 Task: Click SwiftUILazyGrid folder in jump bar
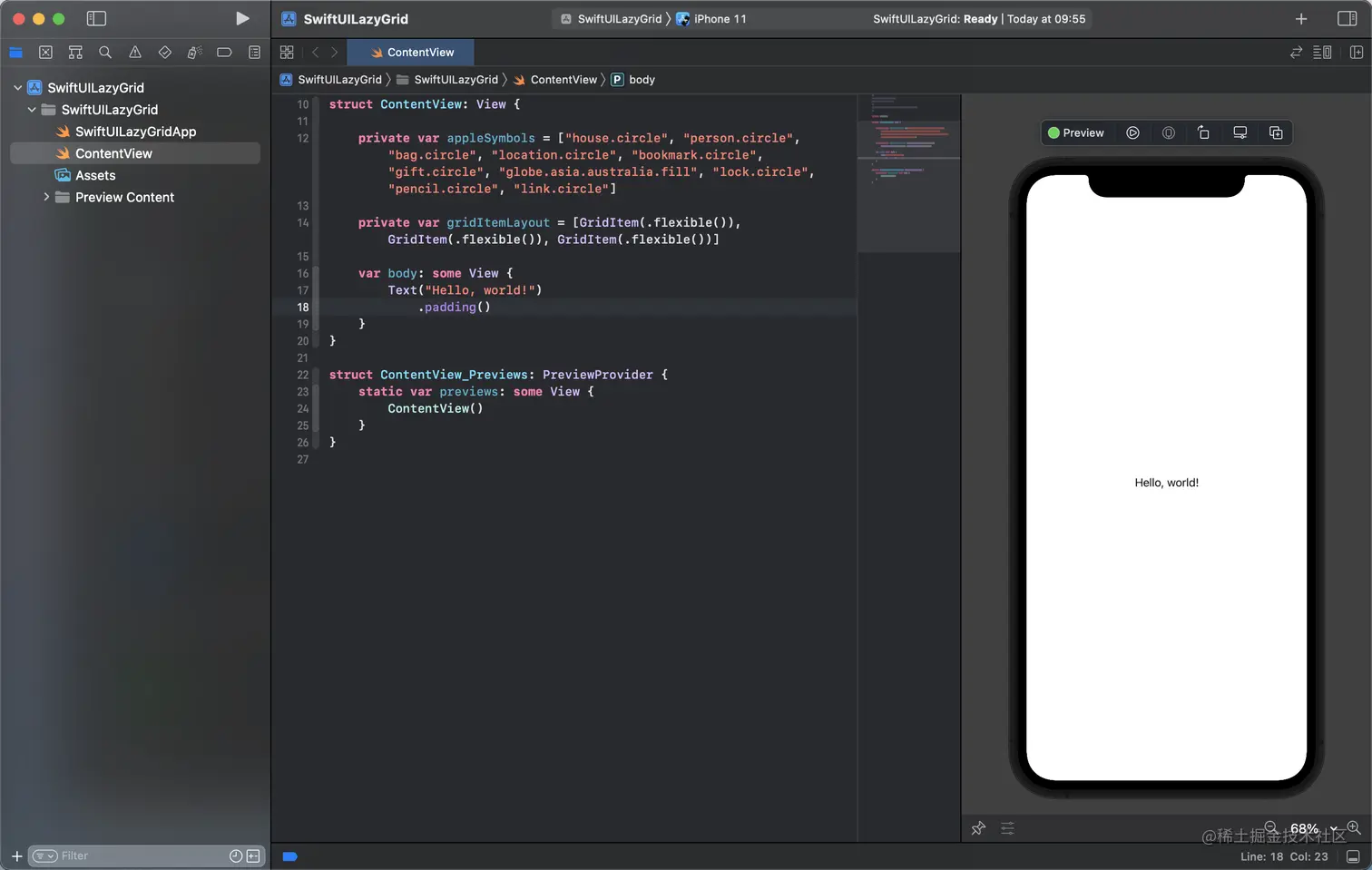(447, 80)
